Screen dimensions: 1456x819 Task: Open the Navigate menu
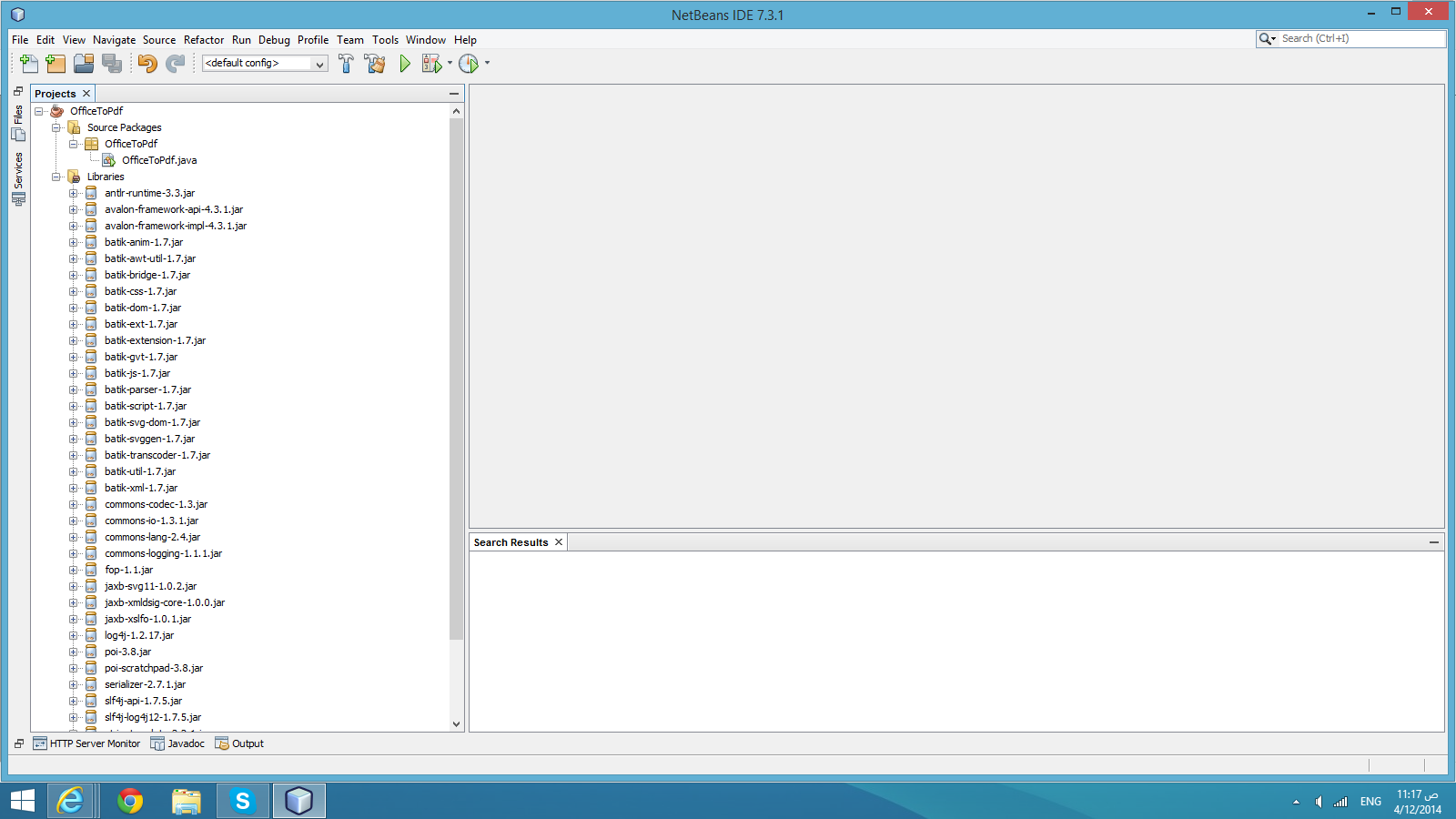pyautogui.click(x=114, y=40)
